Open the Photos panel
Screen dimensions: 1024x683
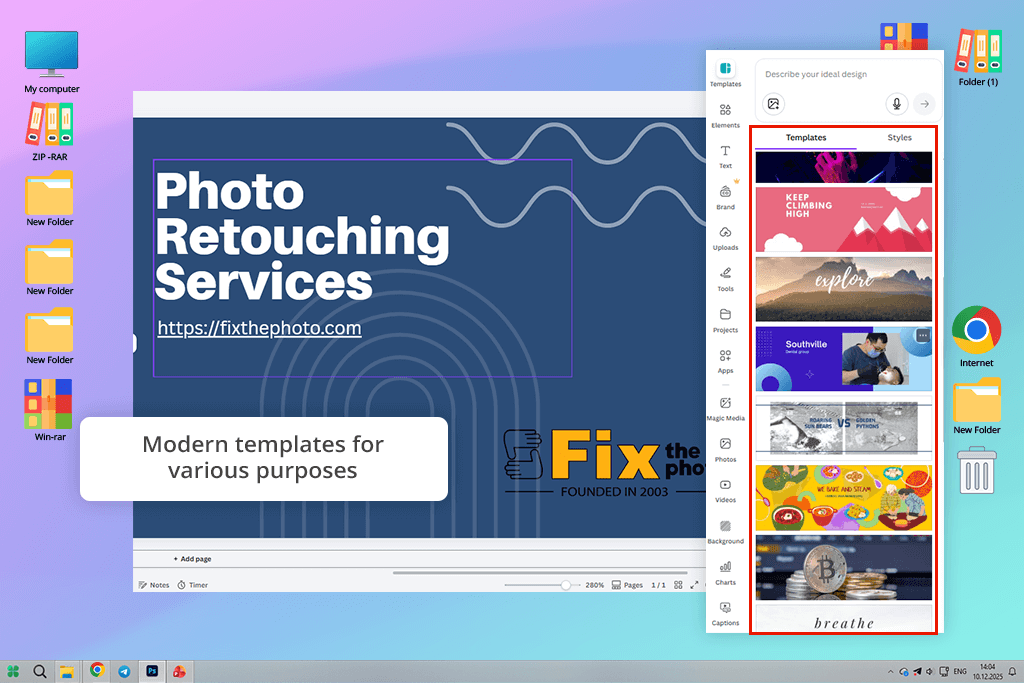[725, 450]
